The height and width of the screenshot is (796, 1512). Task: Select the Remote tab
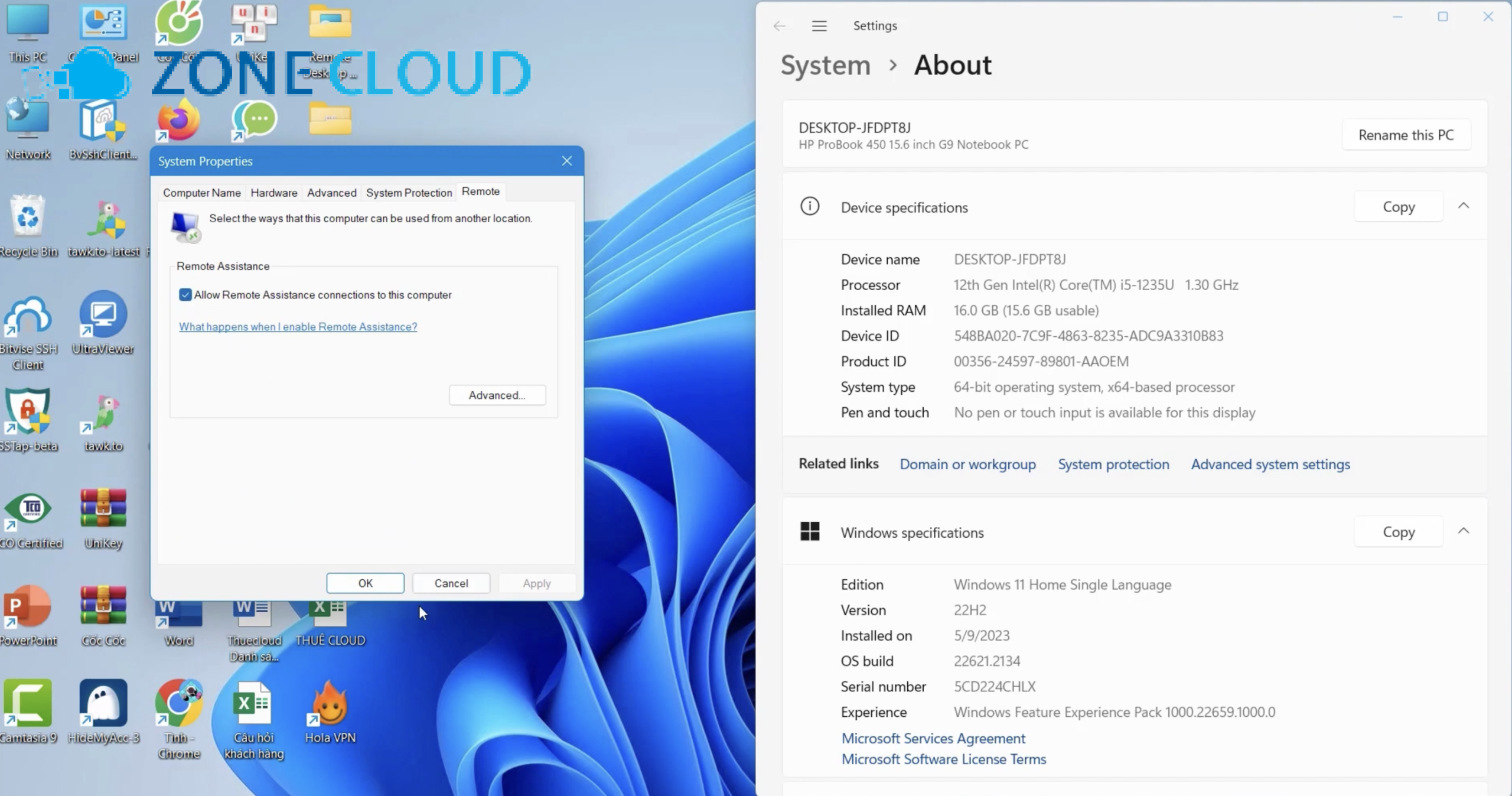pyautogui.click(x=481, y=191)
